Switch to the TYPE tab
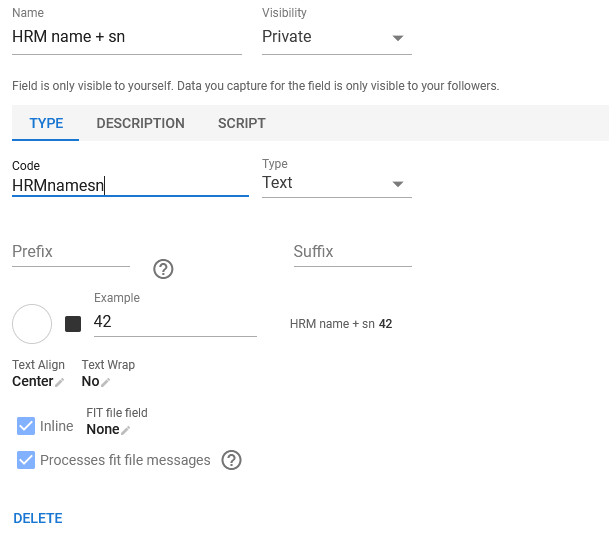This screenshot has width=609, height=539. point(46,124)
